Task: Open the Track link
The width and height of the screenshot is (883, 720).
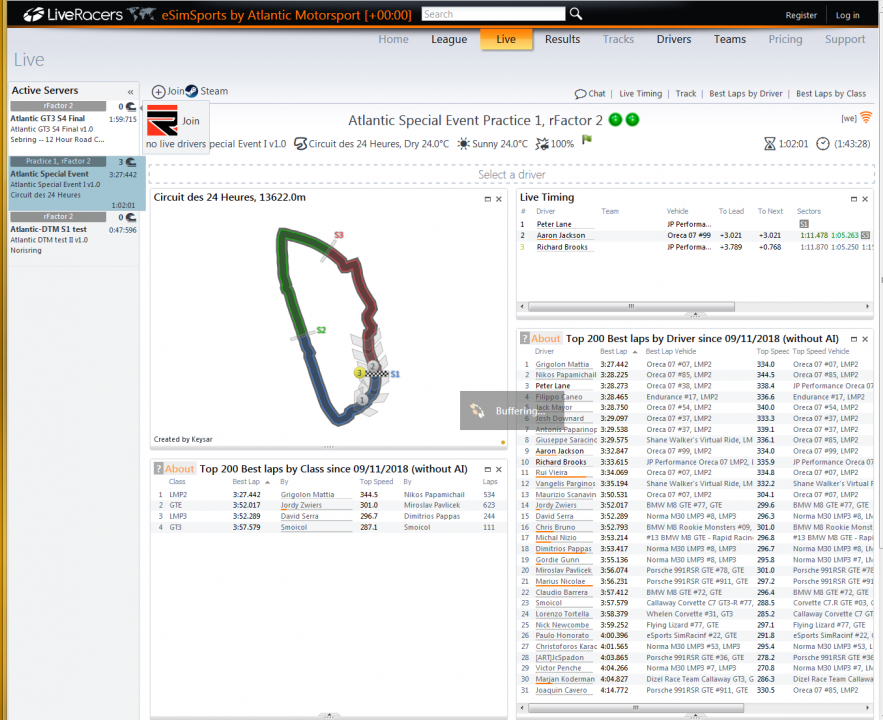Action: [x=685, y=93]
